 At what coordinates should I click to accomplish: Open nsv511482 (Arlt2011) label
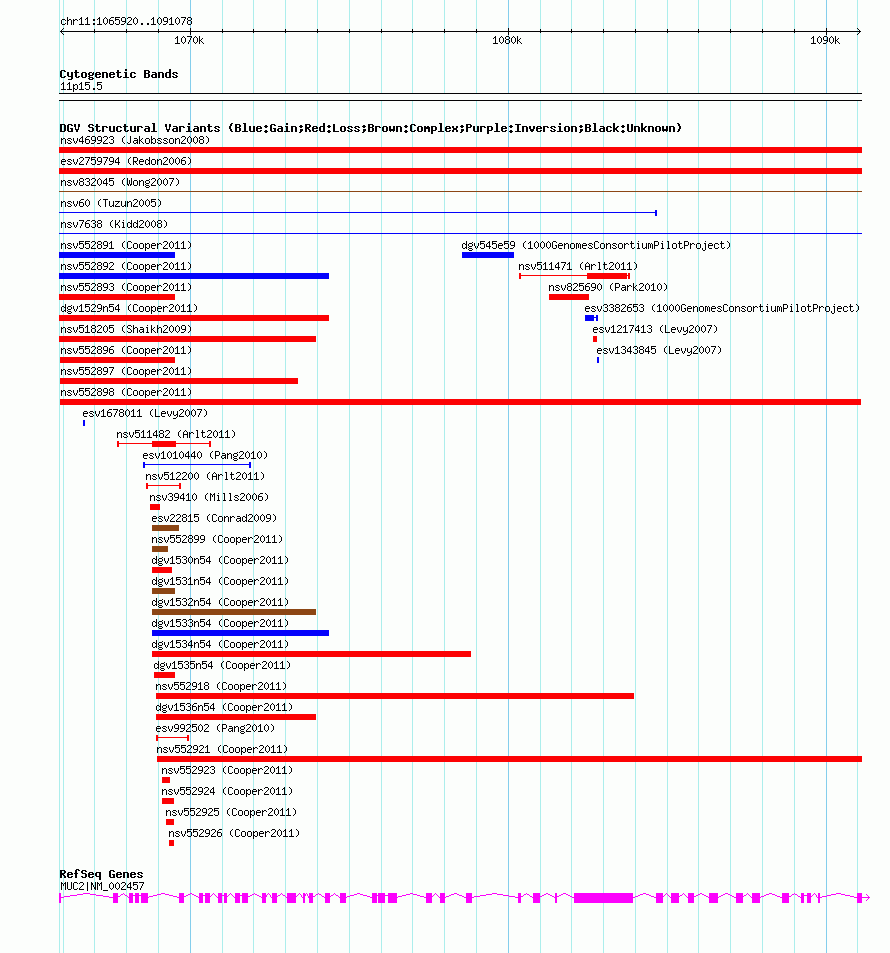pyautogui.click(x=176, y=435)
